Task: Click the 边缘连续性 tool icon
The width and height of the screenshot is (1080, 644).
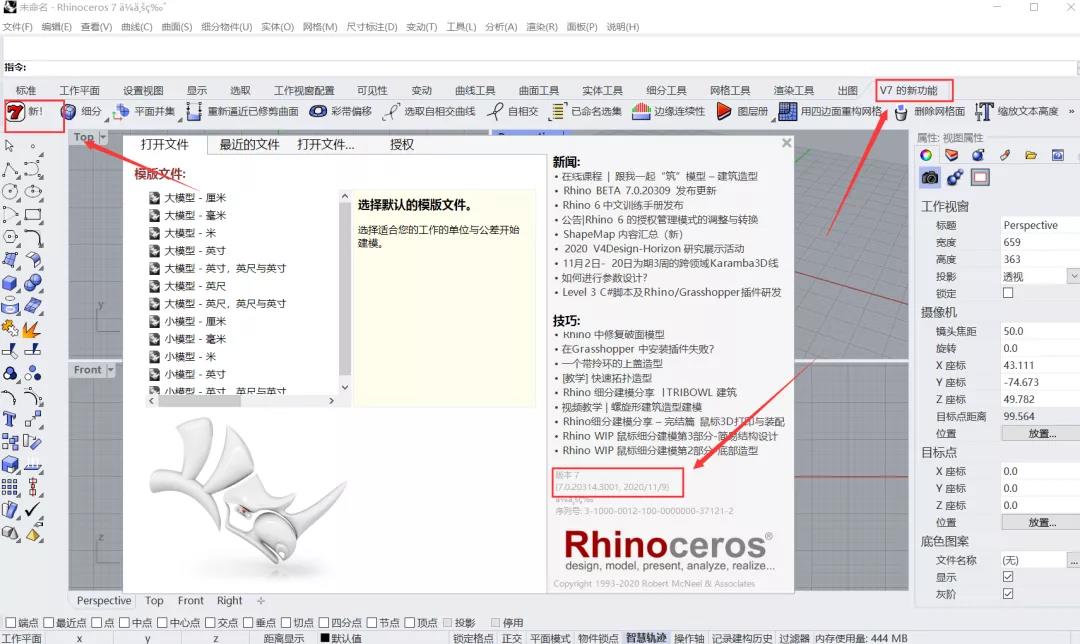Action: 641,111
